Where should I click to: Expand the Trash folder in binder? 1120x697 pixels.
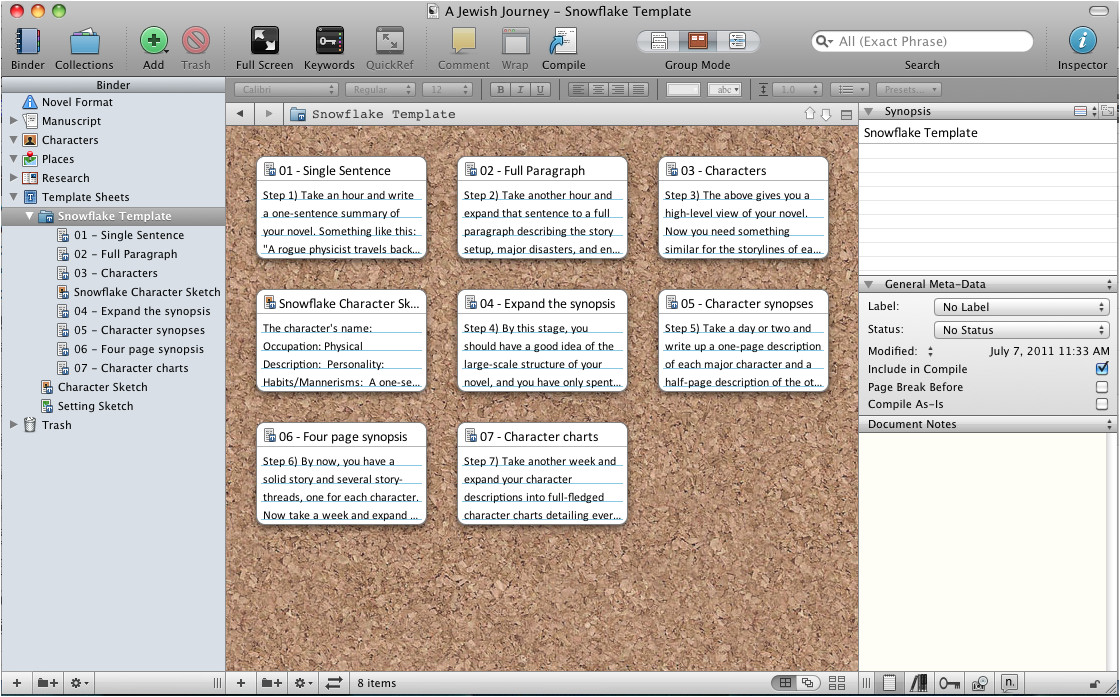14,425
